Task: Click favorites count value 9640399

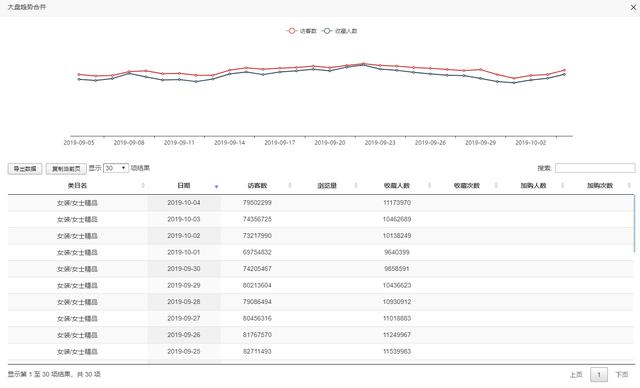Action: point(397,252)
